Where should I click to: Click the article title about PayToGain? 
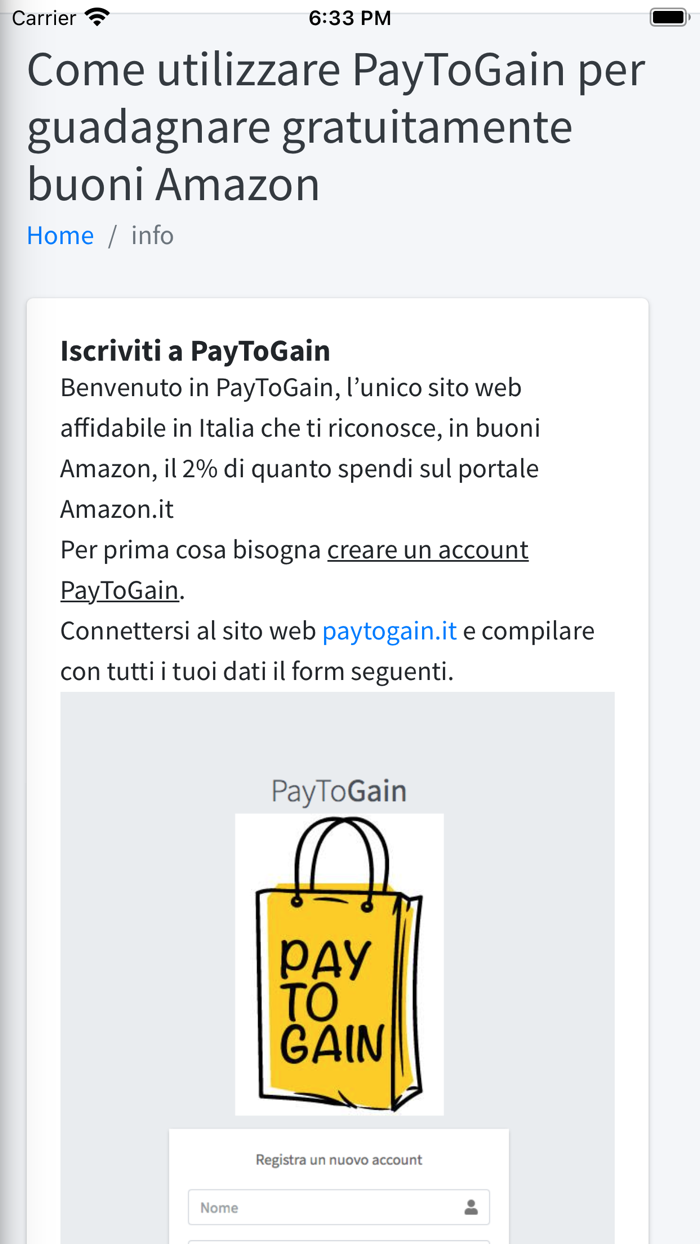[x=335, y=126]
